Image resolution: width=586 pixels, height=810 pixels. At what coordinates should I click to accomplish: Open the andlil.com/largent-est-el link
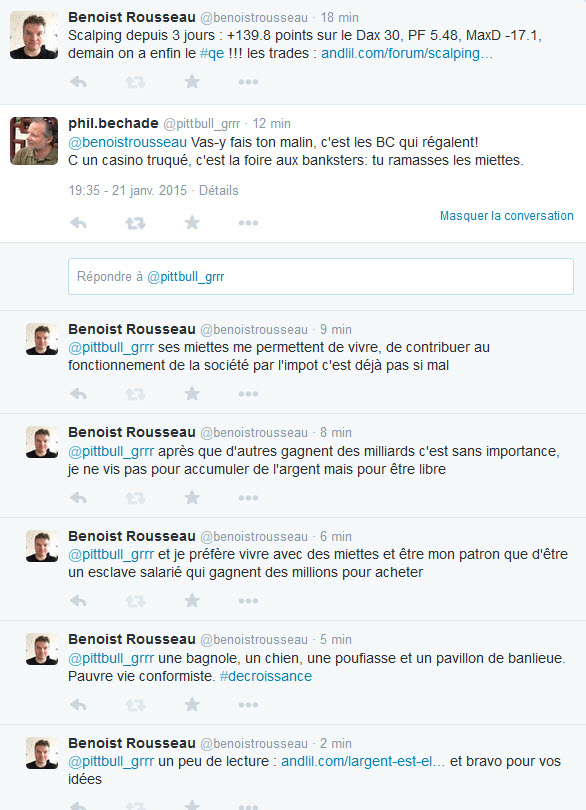[363, 761]
